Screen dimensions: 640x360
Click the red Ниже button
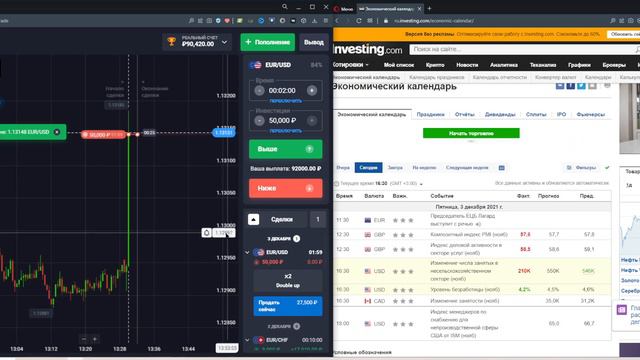286,188
